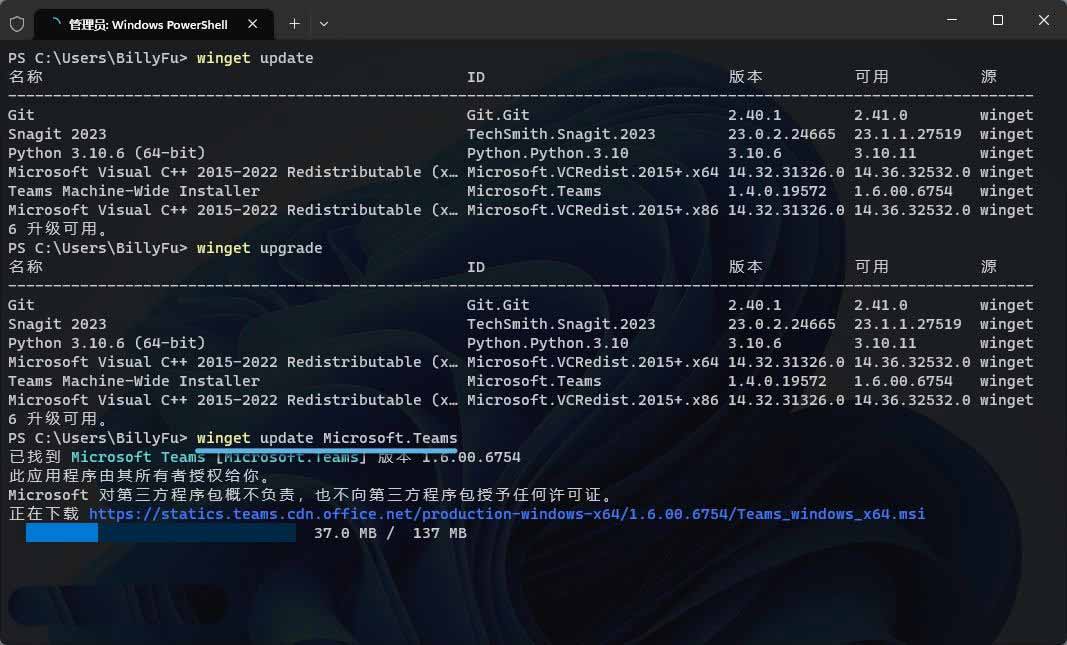Click Python.Python.3.10 ID in first table
This screenshot has width=1067, height=645.
tap(548, 153)
